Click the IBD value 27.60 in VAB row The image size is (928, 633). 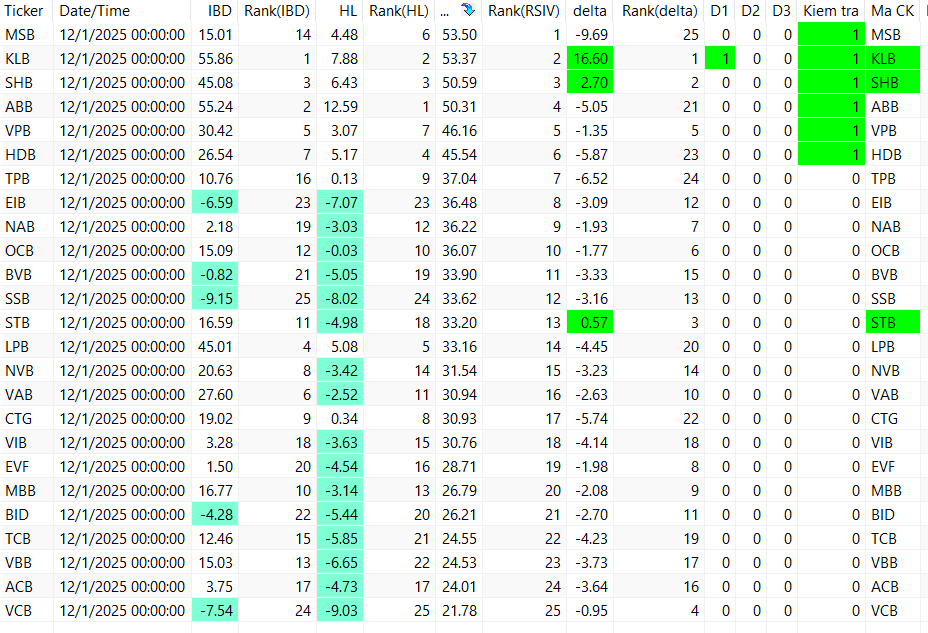pyautogui.click(x=215, y=395)
